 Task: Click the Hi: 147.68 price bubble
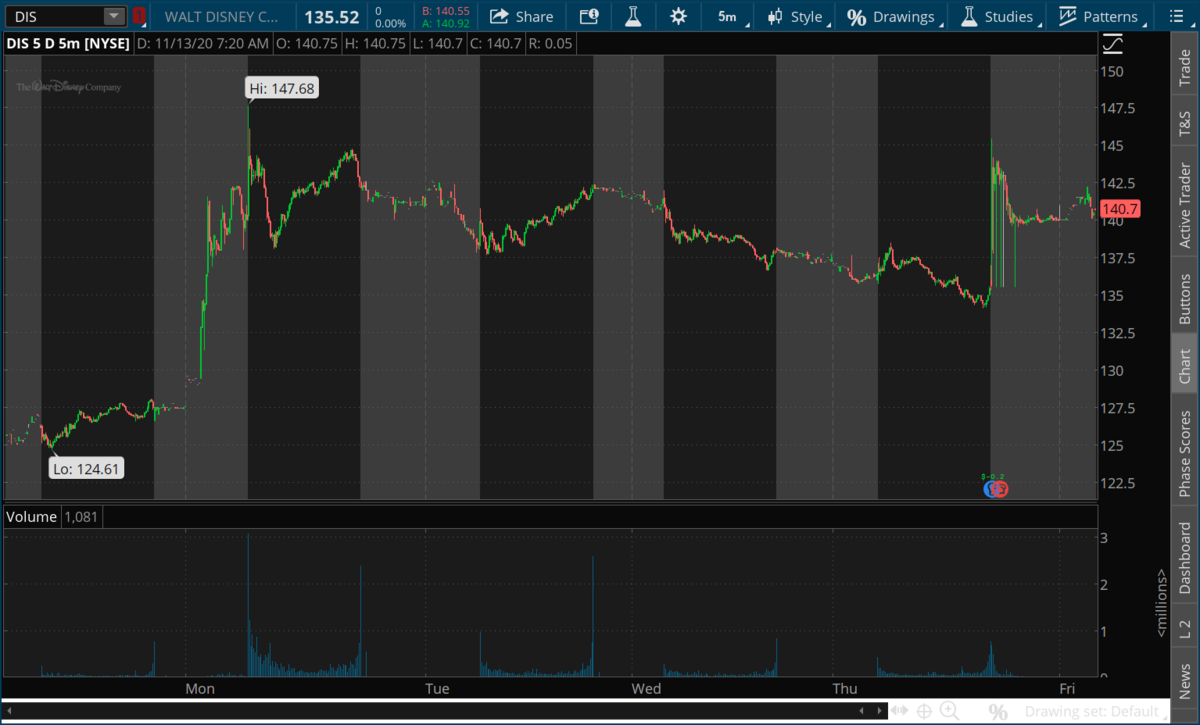click(282, 89)
